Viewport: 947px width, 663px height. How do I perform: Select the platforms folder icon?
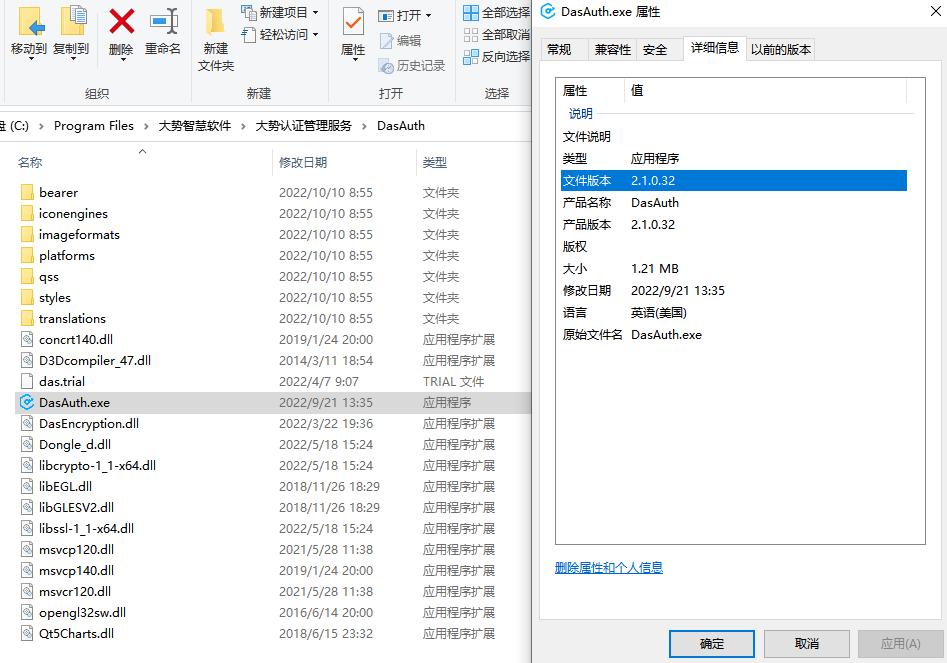pos(27,255)
